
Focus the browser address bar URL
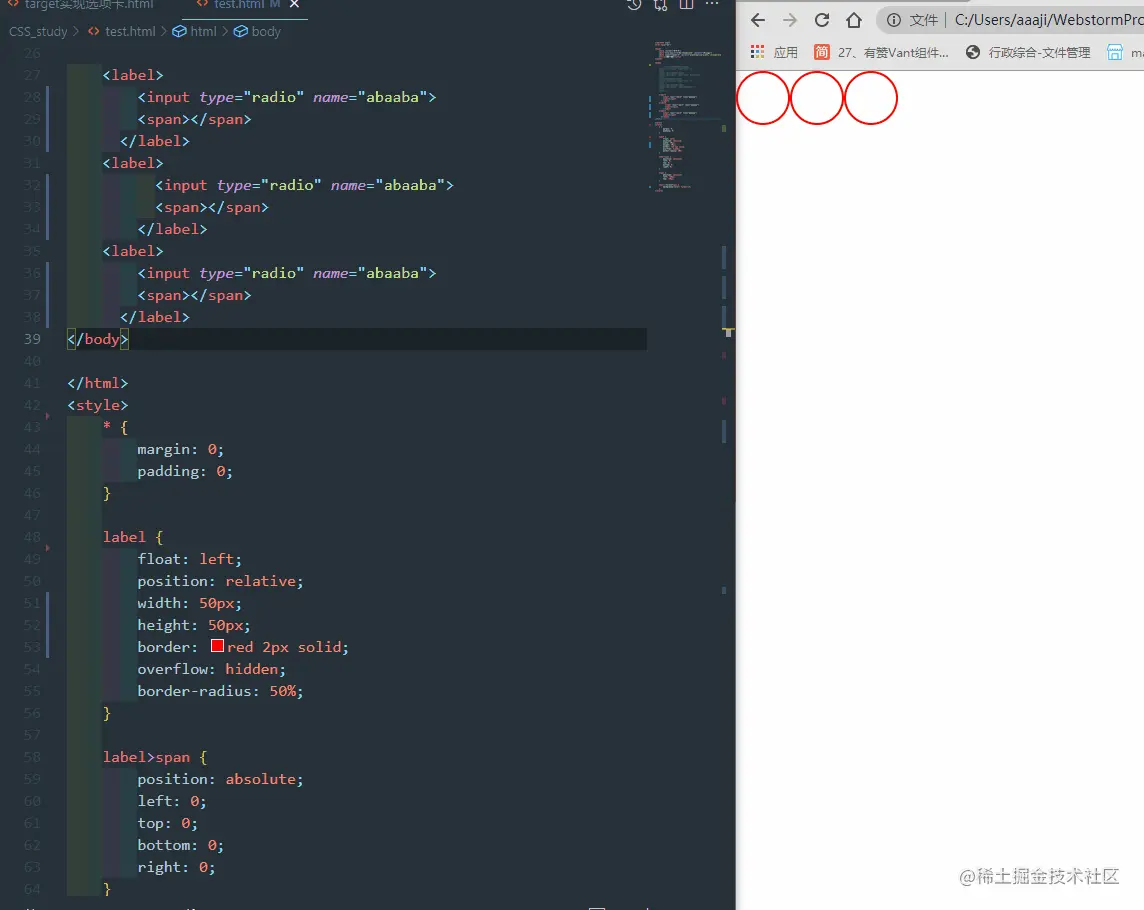(x=1048, y=20)
